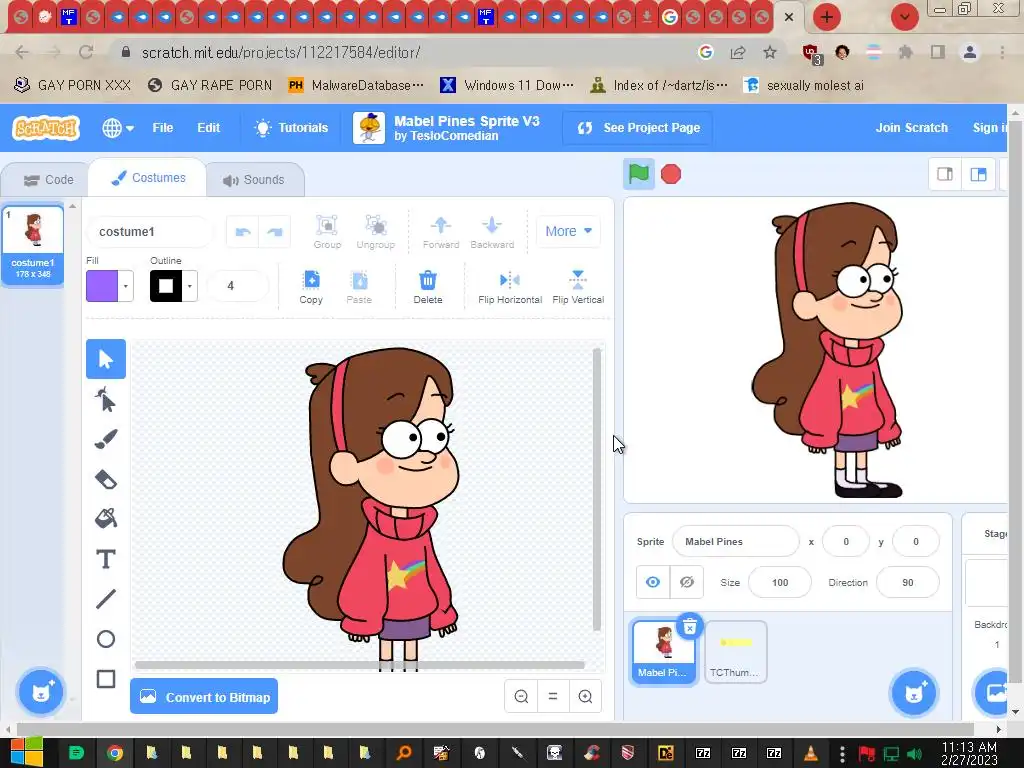This screenshot has width=1024, height=768.
Task: Click the black Outline color swatch
Action: coord(166,286)
